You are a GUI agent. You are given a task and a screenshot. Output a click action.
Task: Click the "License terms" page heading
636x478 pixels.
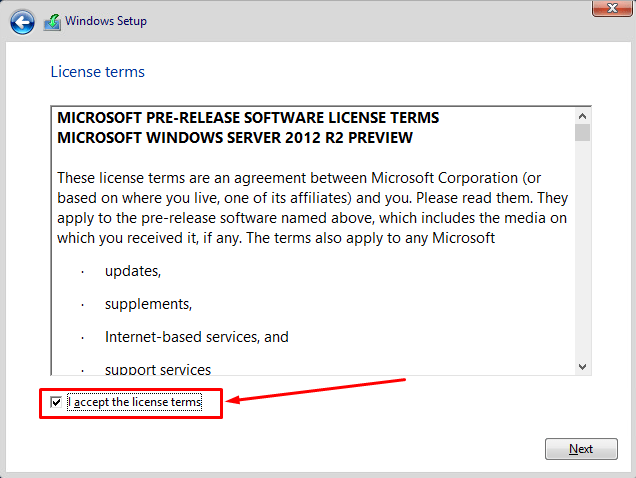[97, 72]
